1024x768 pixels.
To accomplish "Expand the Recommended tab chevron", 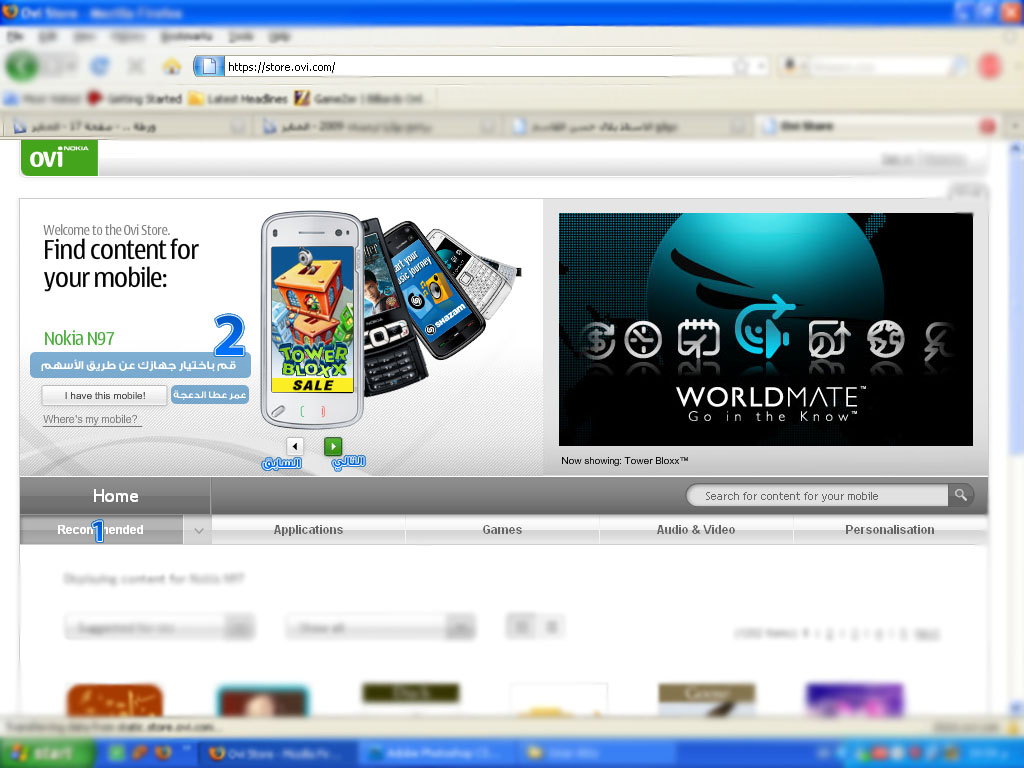I will (x=199, y=530).
